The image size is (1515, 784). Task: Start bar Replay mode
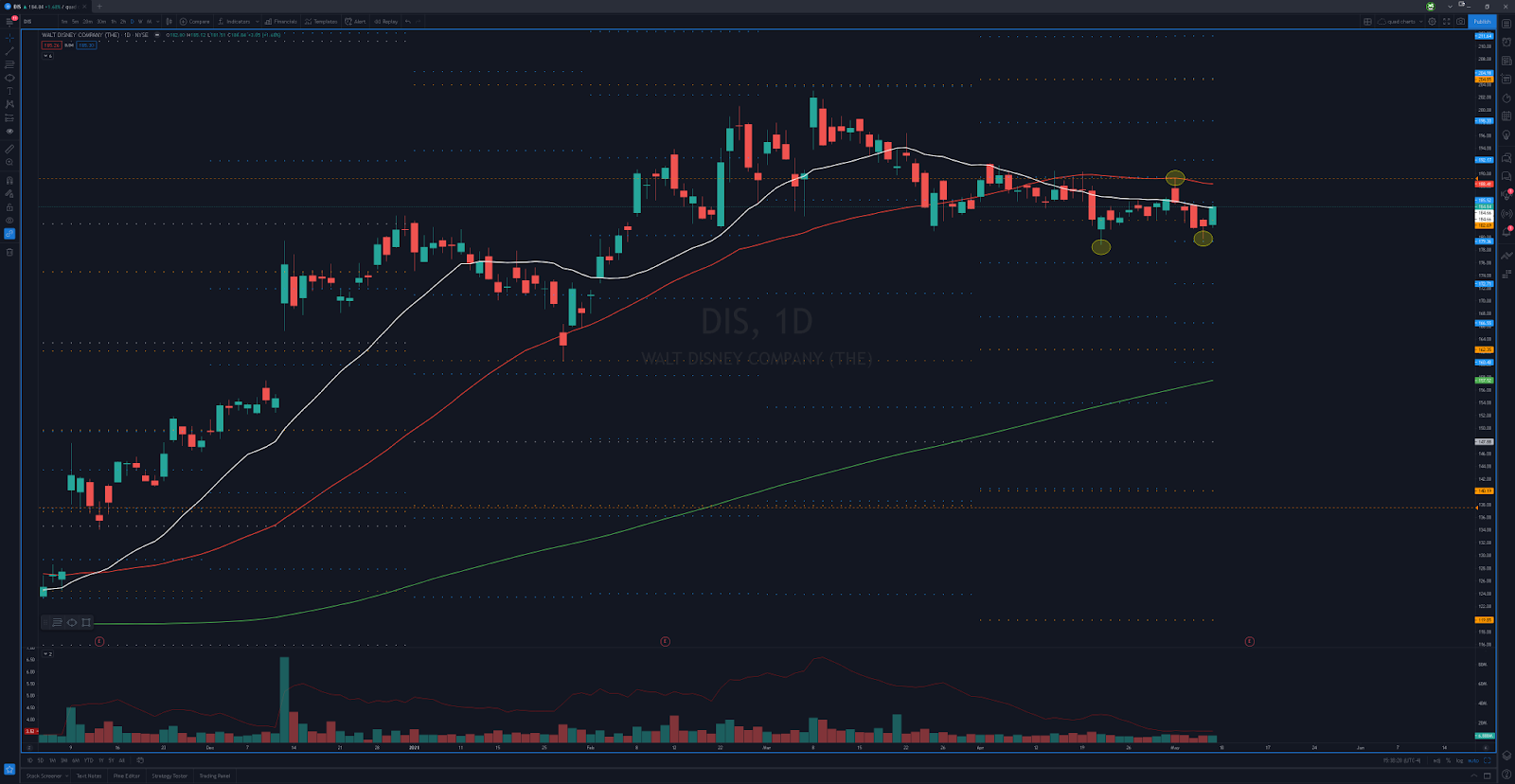[x=385, y=21]
